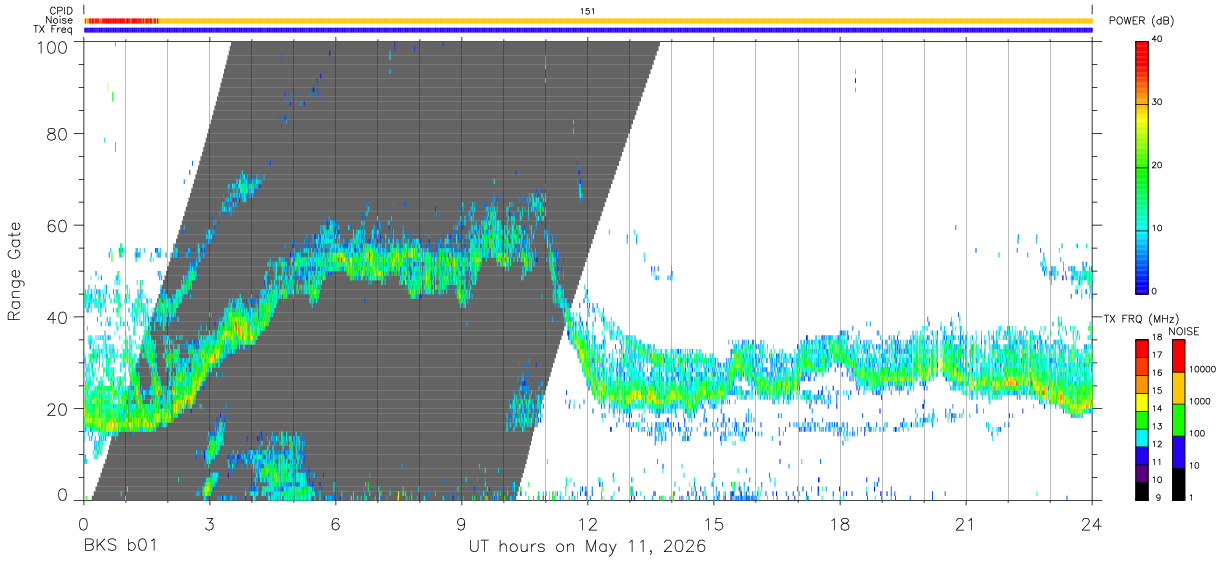Viewport: 1228px width, 567px height.
Task: Select the 1000 noise legend value
Action: tap(1201, 401)
